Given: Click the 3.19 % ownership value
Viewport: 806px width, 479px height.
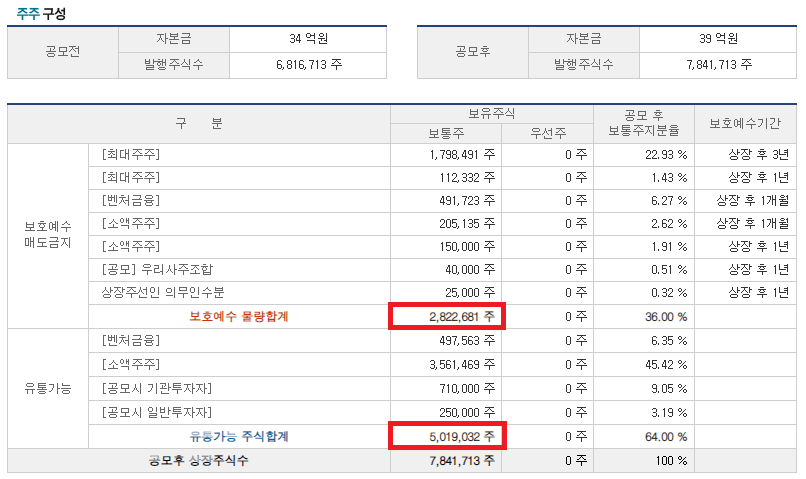Looking at the screenshot, I should (669, 413).
